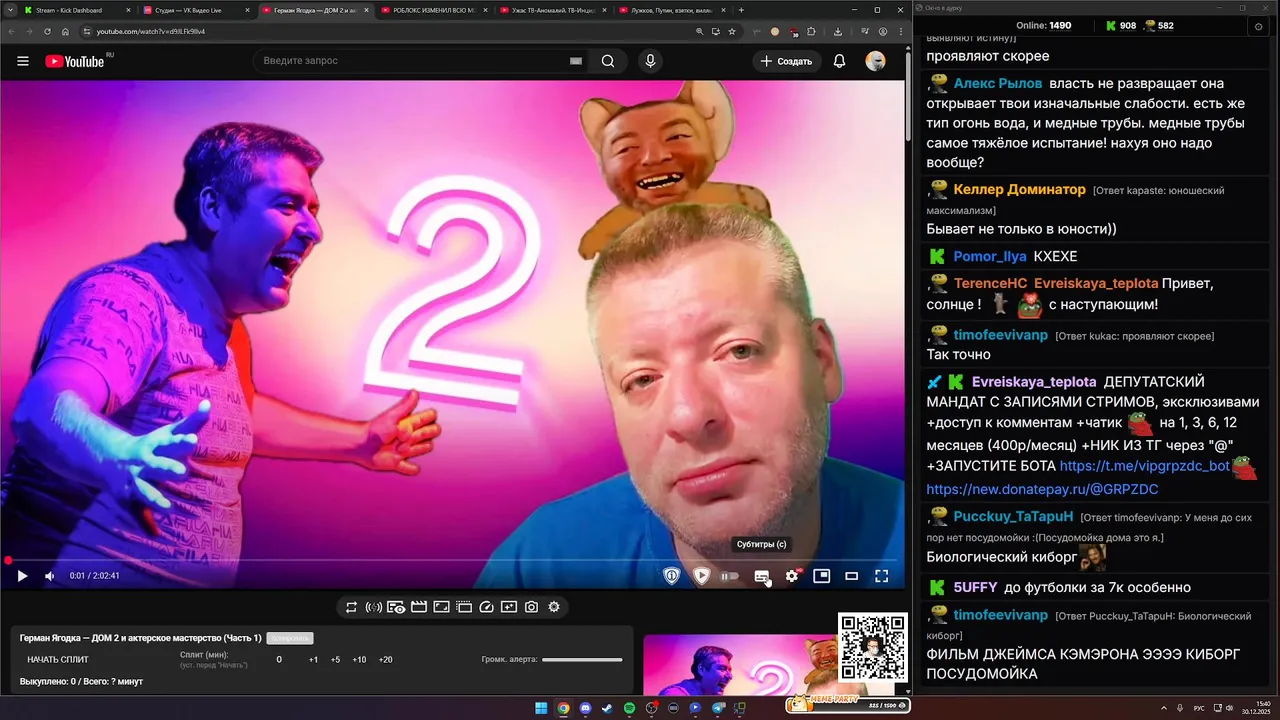Add +5 minutes to split
Image resolution: width=1280 pixels, height=720 pixels.
point(335,659)
